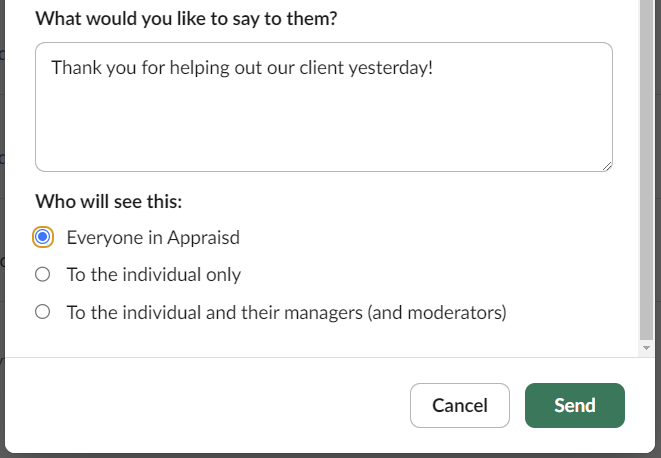This screenshot has height=458, width=661.
Task: Send the thank-you message
Action: point(575,405)
